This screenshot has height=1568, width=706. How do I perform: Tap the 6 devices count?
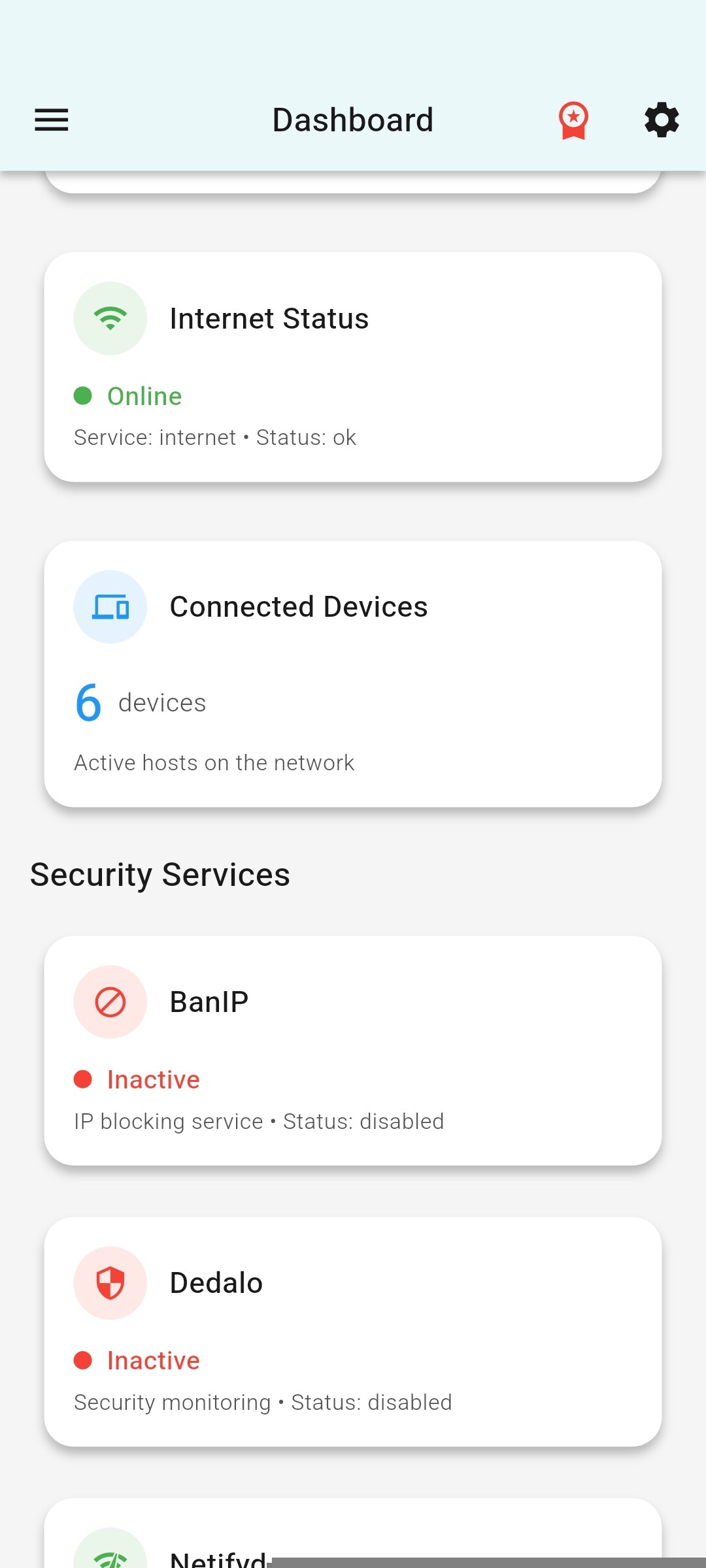tap(89, 703)
